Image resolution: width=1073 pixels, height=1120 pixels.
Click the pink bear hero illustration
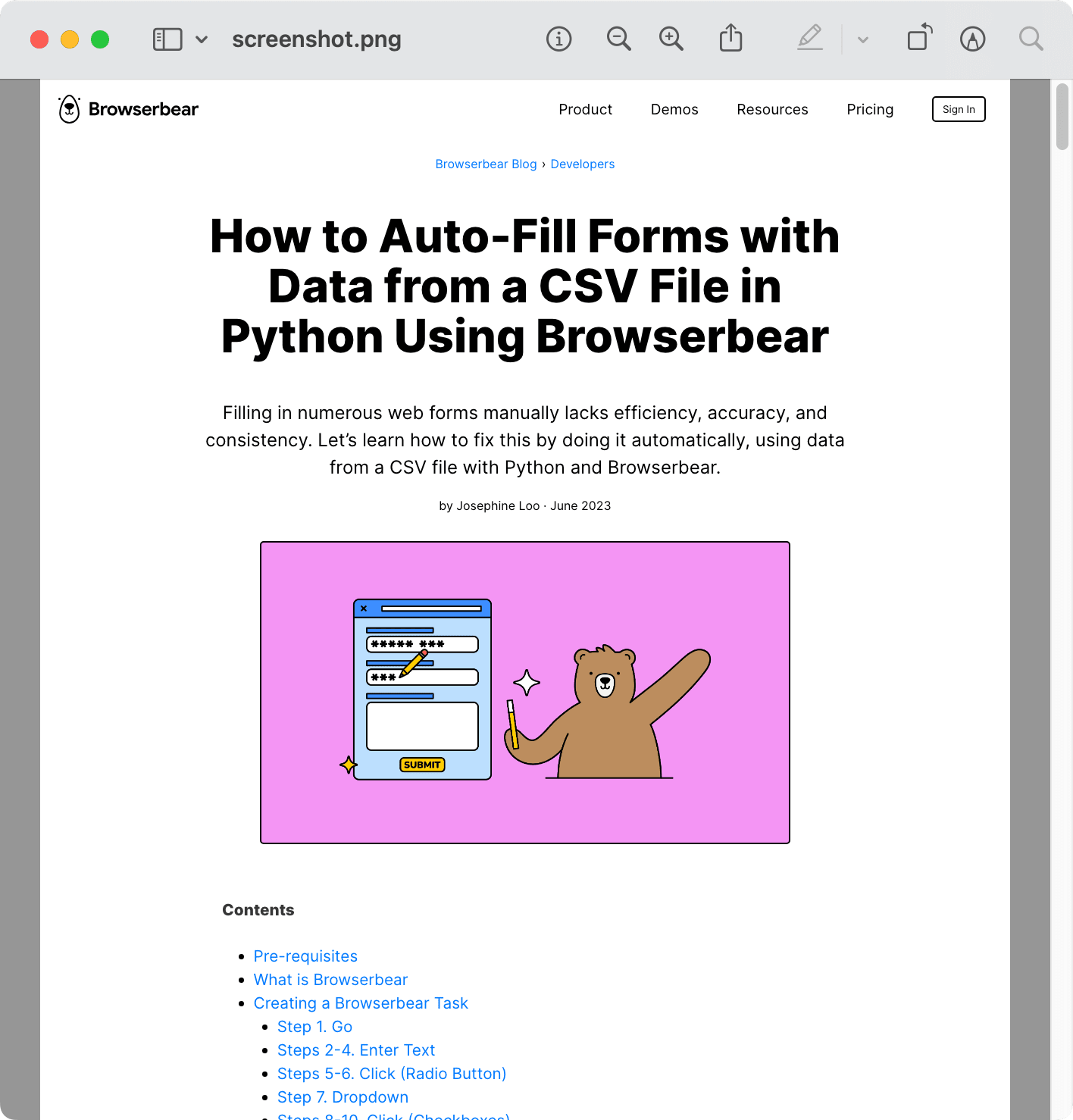click(525, 693)
